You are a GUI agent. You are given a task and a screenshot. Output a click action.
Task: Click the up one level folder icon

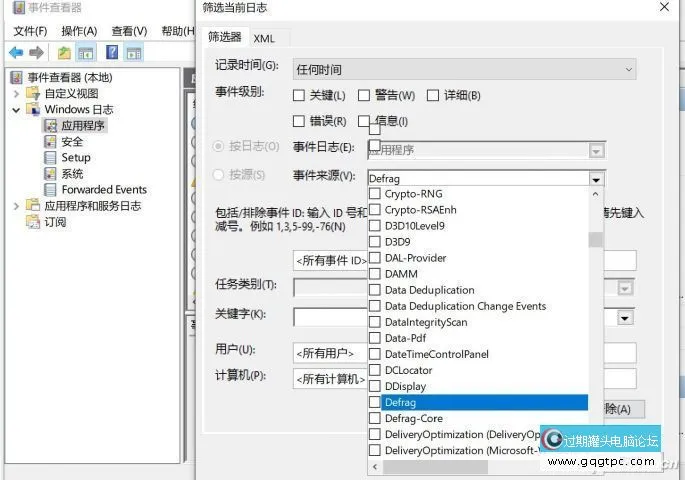point(64,52)
